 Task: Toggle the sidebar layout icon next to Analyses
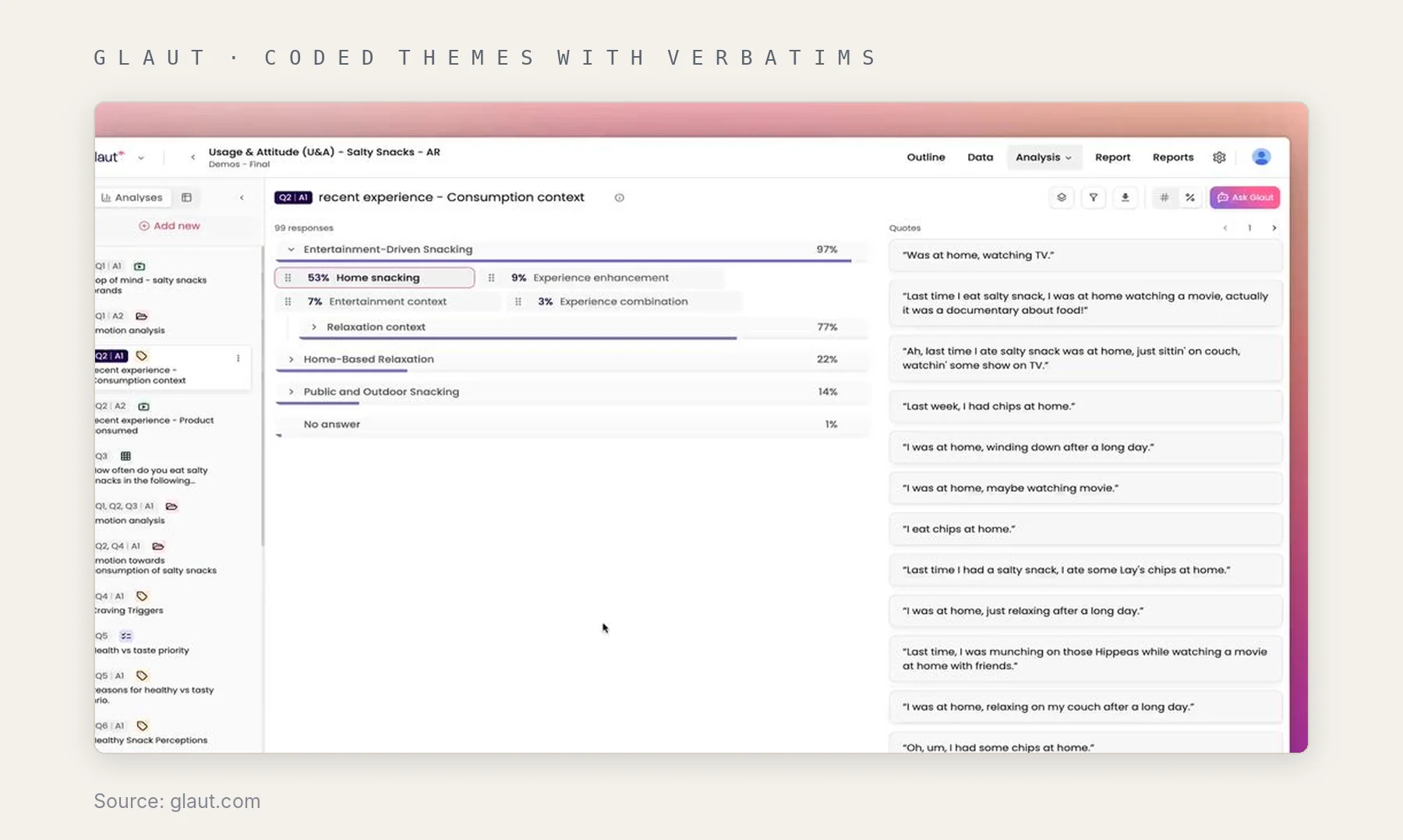(x=186, y=198)
